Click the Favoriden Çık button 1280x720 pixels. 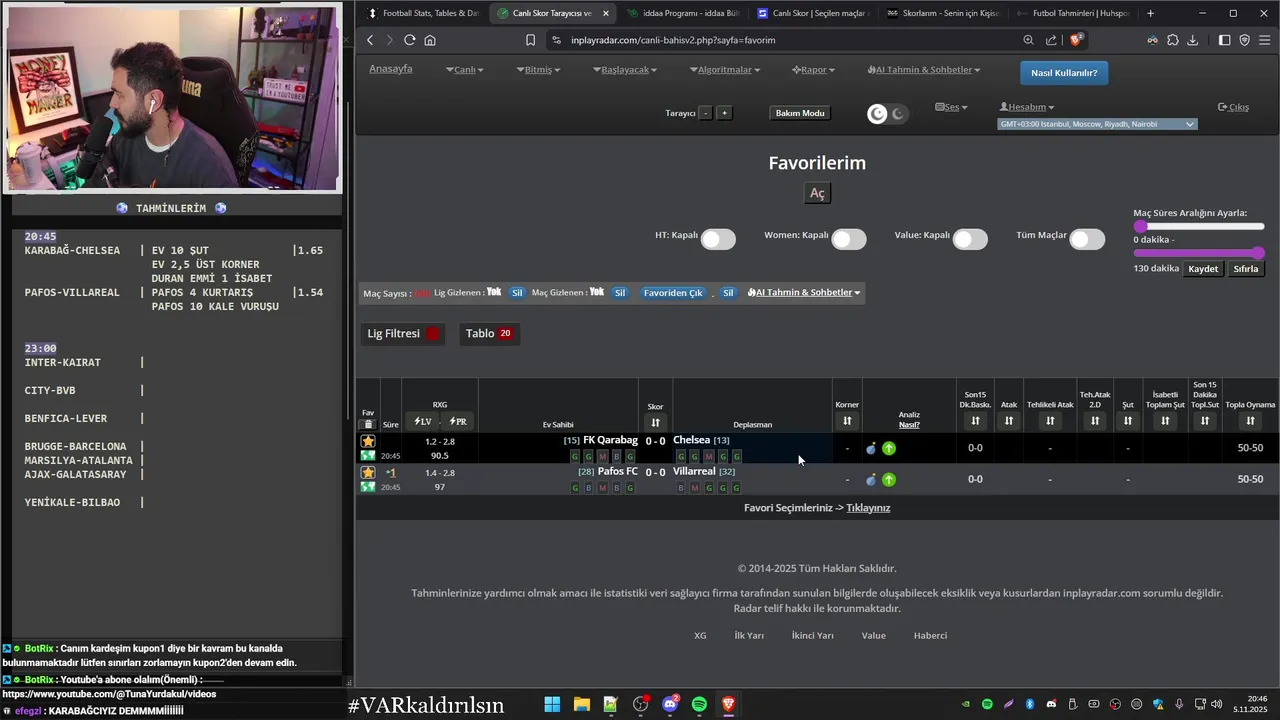[x=673, y=293]
